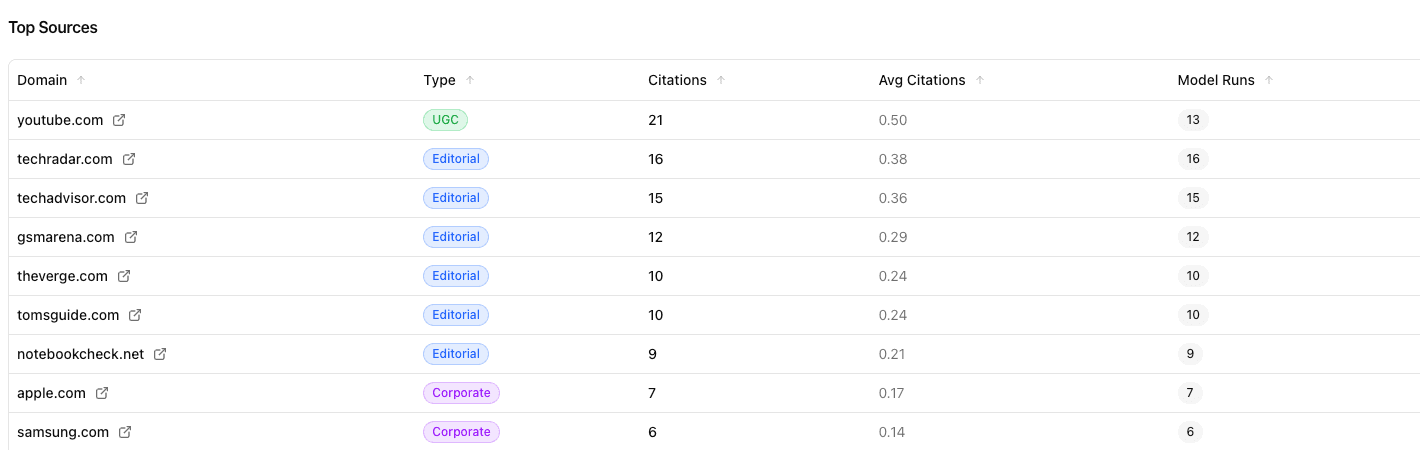
Task: Click Corporate badge in samsung.com row
Action: point(461,432)
